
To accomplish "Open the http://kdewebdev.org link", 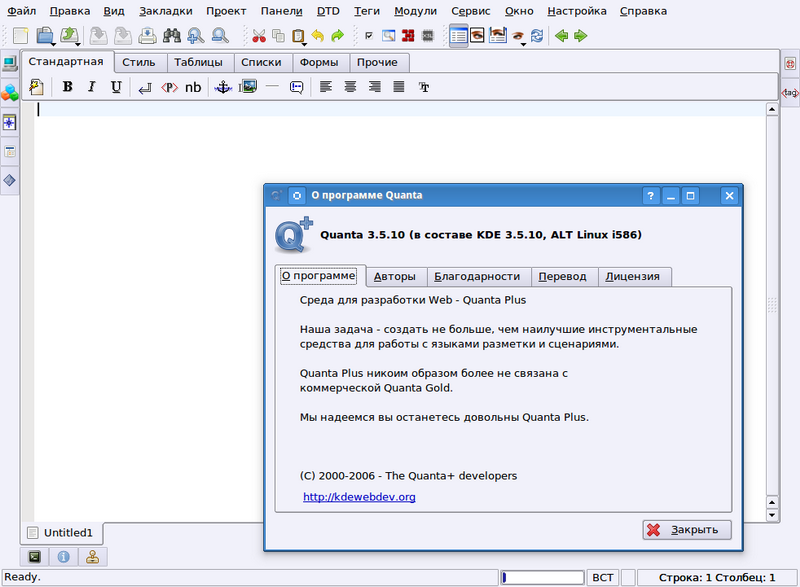I will (x=359, y=497).
